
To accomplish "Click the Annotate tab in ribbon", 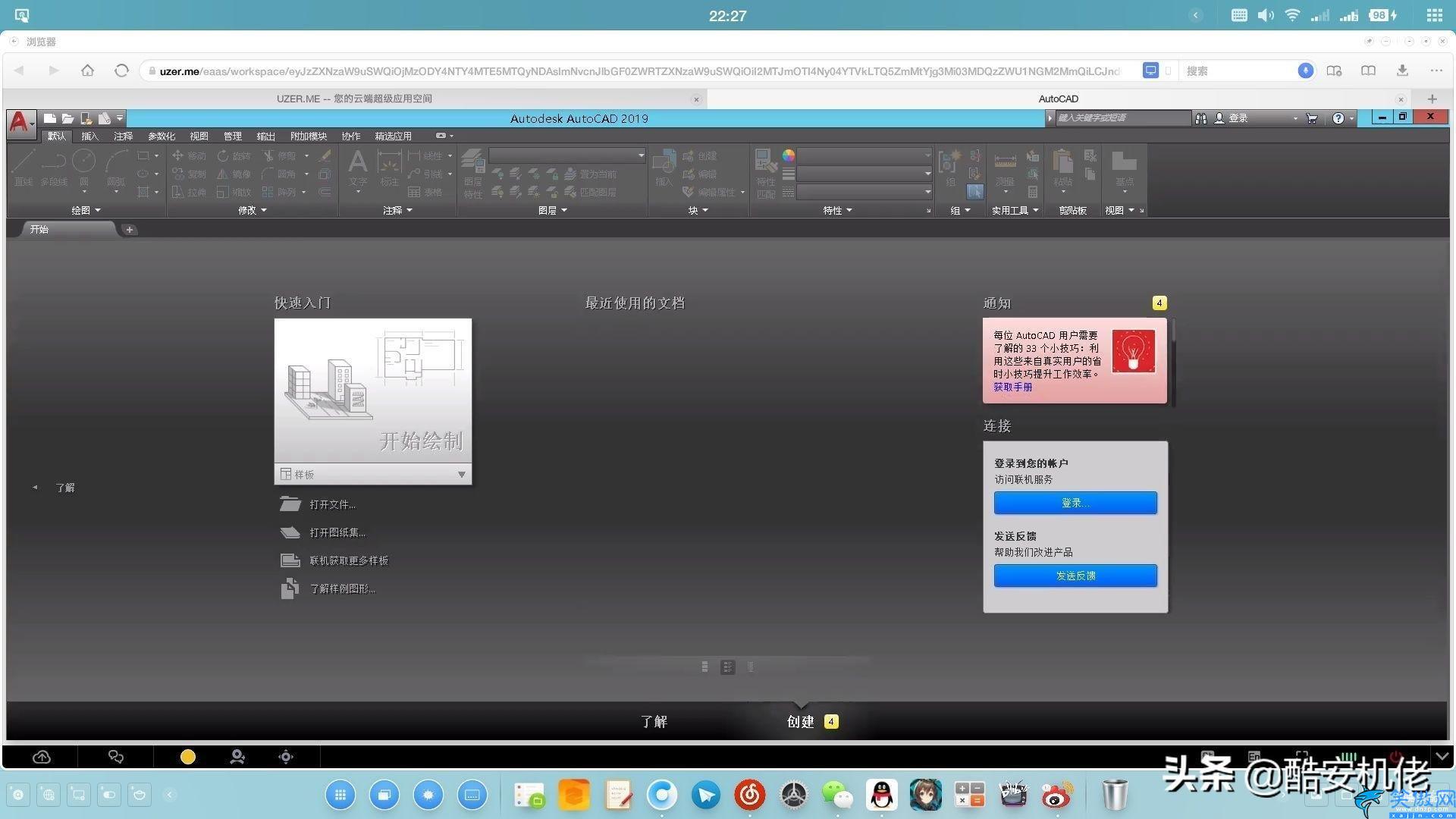I will point(119,135).
